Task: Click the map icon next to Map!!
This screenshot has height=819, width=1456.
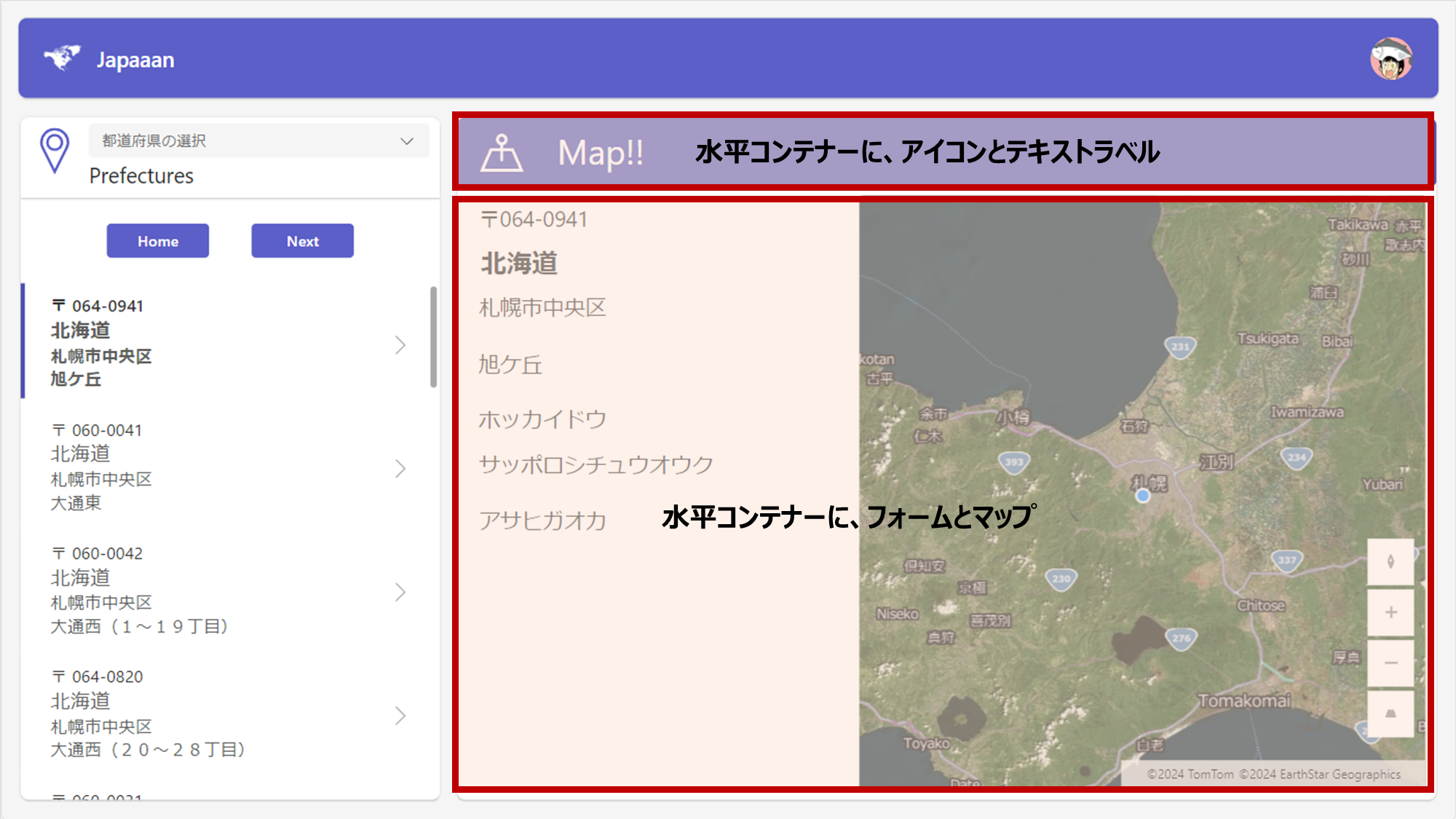Action: coord(502,153)
